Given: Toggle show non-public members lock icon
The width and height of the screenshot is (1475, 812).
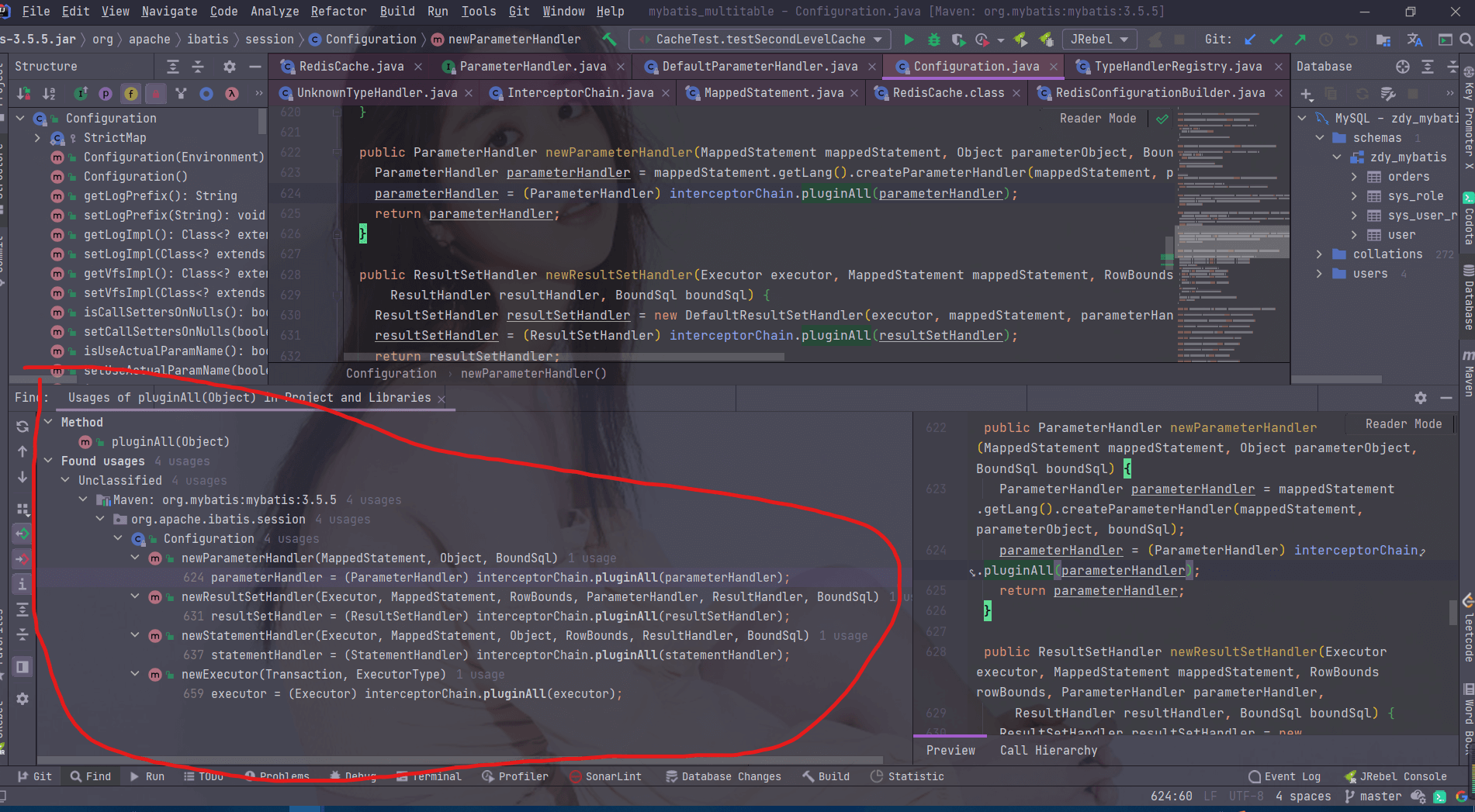Looking at the screenshot, I should 156,94.
